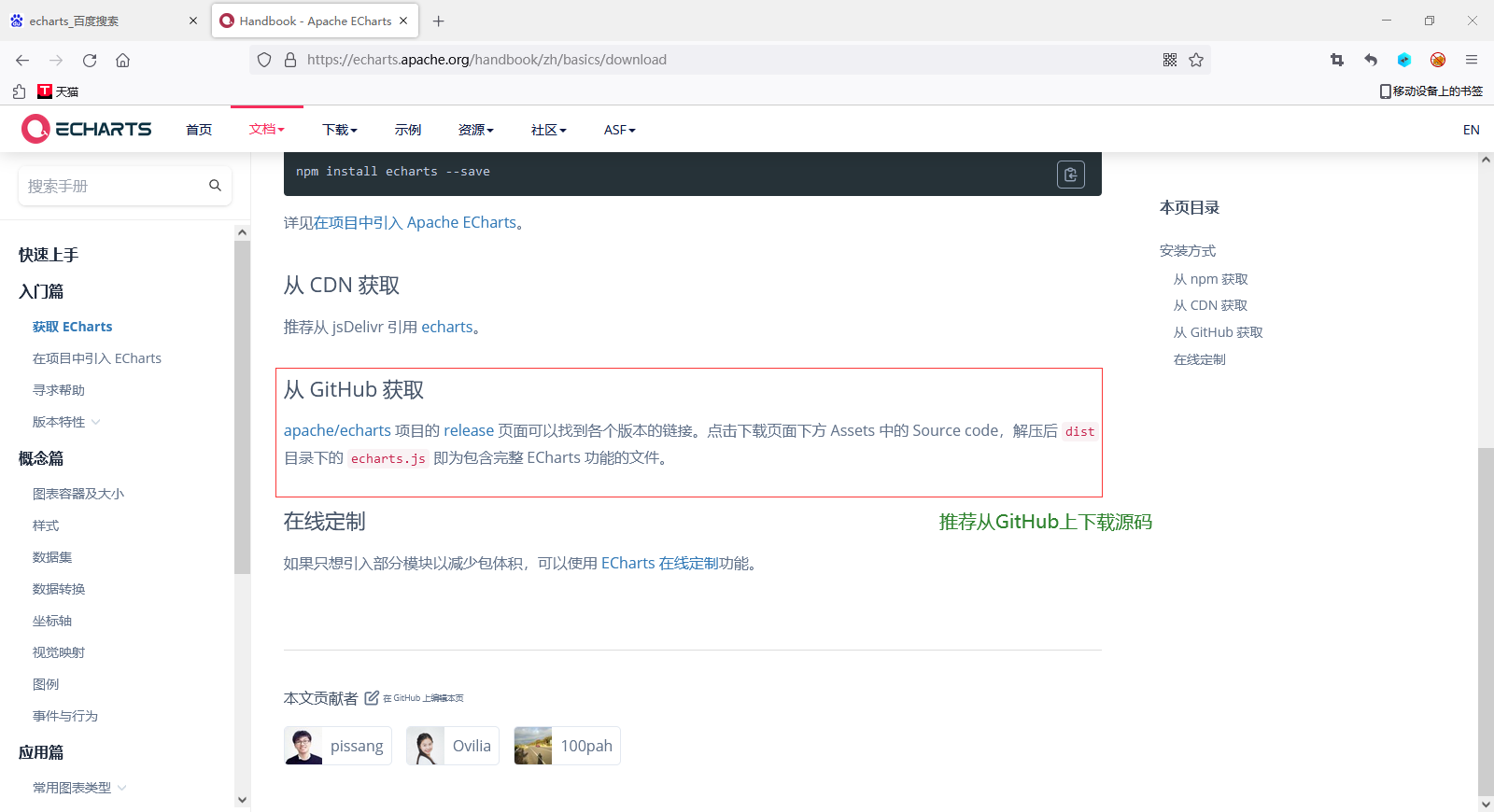
Task: Close the Handbook - Apache ECharts tab
Action: 403,21
